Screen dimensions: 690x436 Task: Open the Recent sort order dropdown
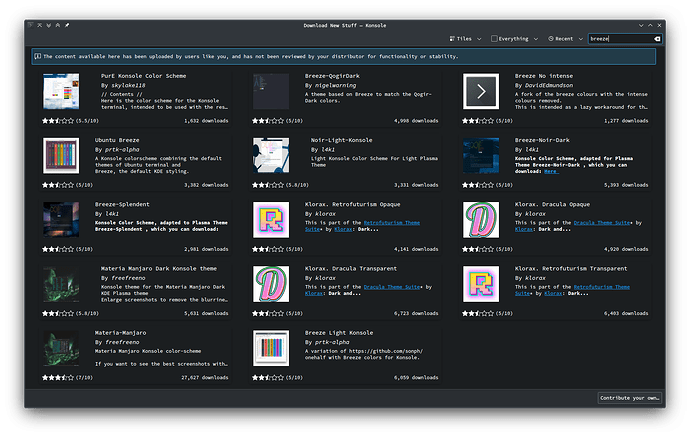tap(565, 39)
